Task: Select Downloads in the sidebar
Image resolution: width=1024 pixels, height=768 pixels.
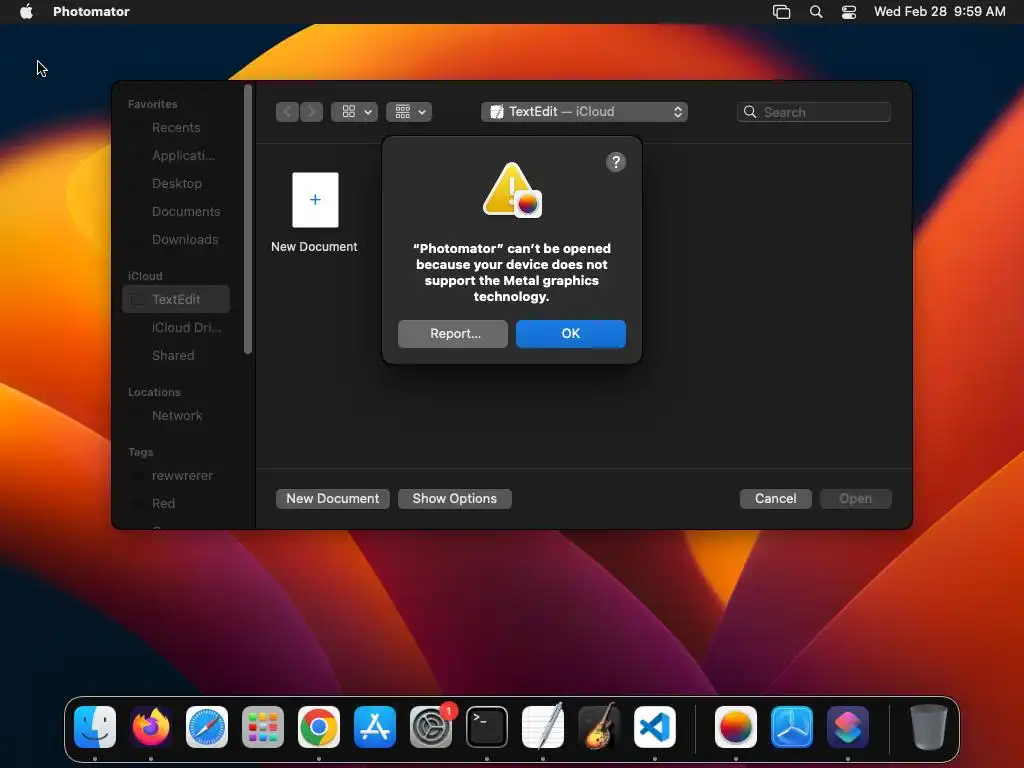Action: click(x=176, y=240)
